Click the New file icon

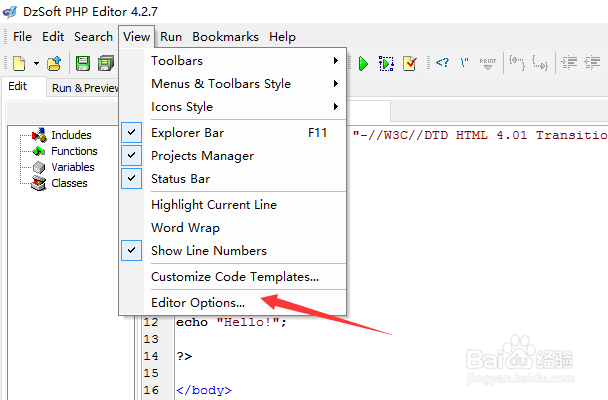coord(19,63)
